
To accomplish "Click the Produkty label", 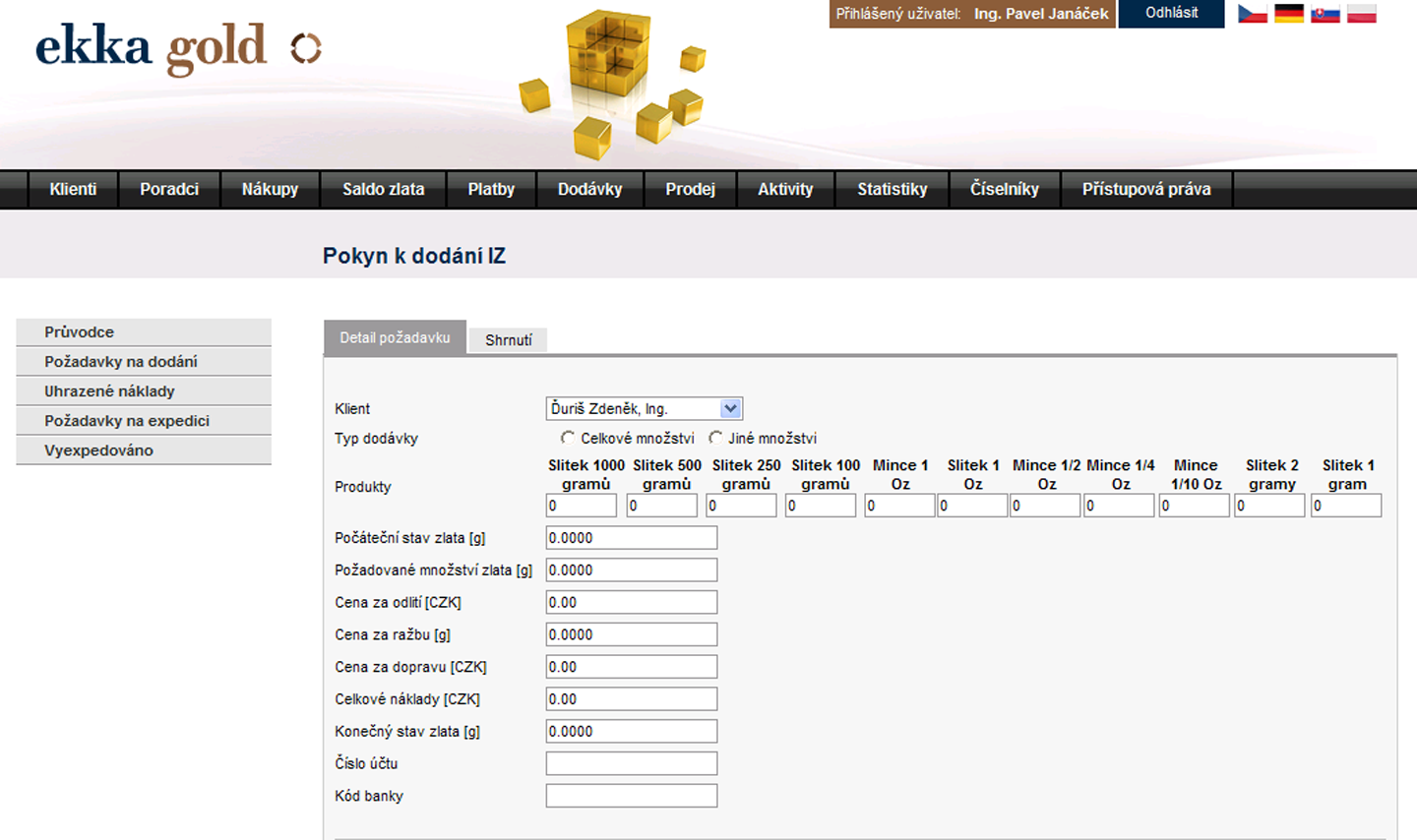I will coord(363,487).
